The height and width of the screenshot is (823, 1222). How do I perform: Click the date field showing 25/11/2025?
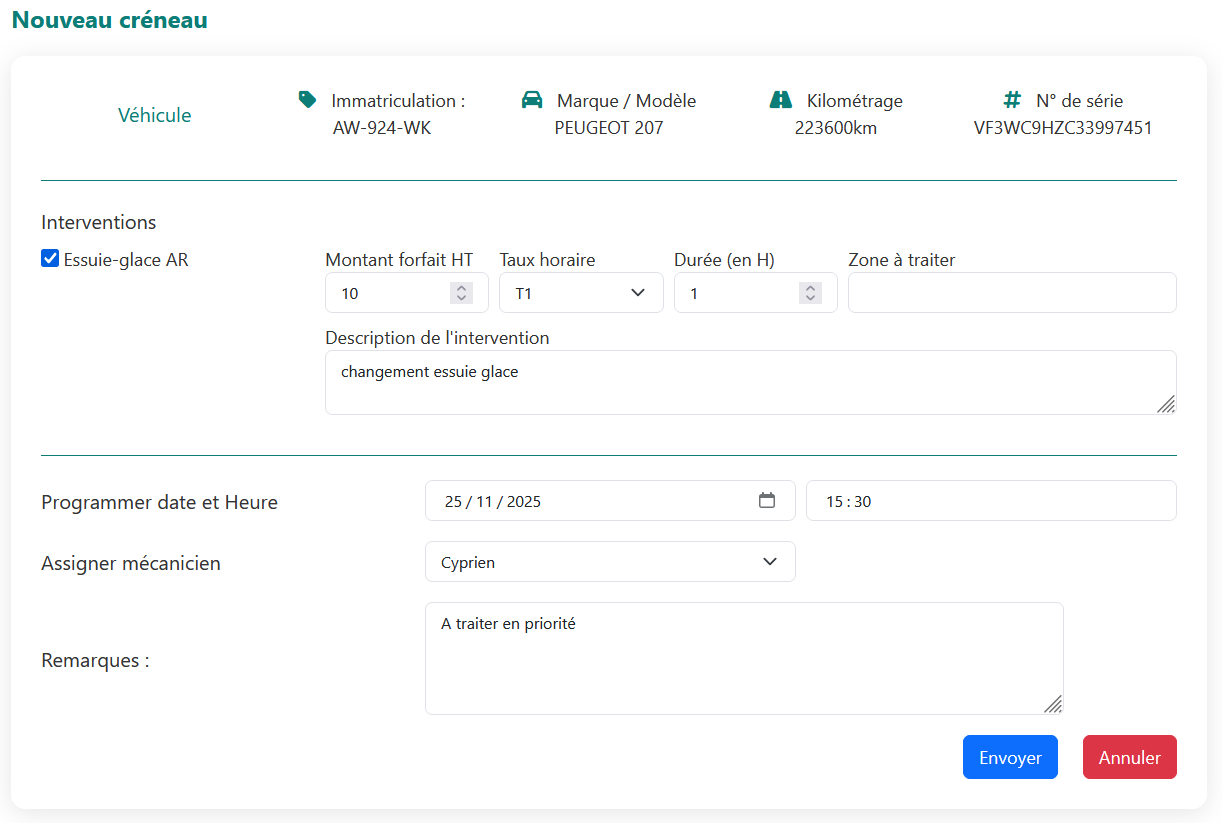590,501
